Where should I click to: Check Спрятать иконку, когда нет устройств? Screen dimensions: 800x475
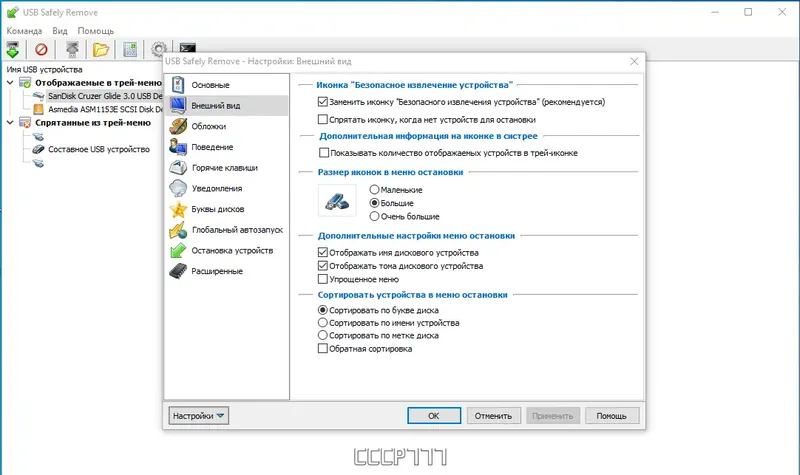tap(322, 119)
